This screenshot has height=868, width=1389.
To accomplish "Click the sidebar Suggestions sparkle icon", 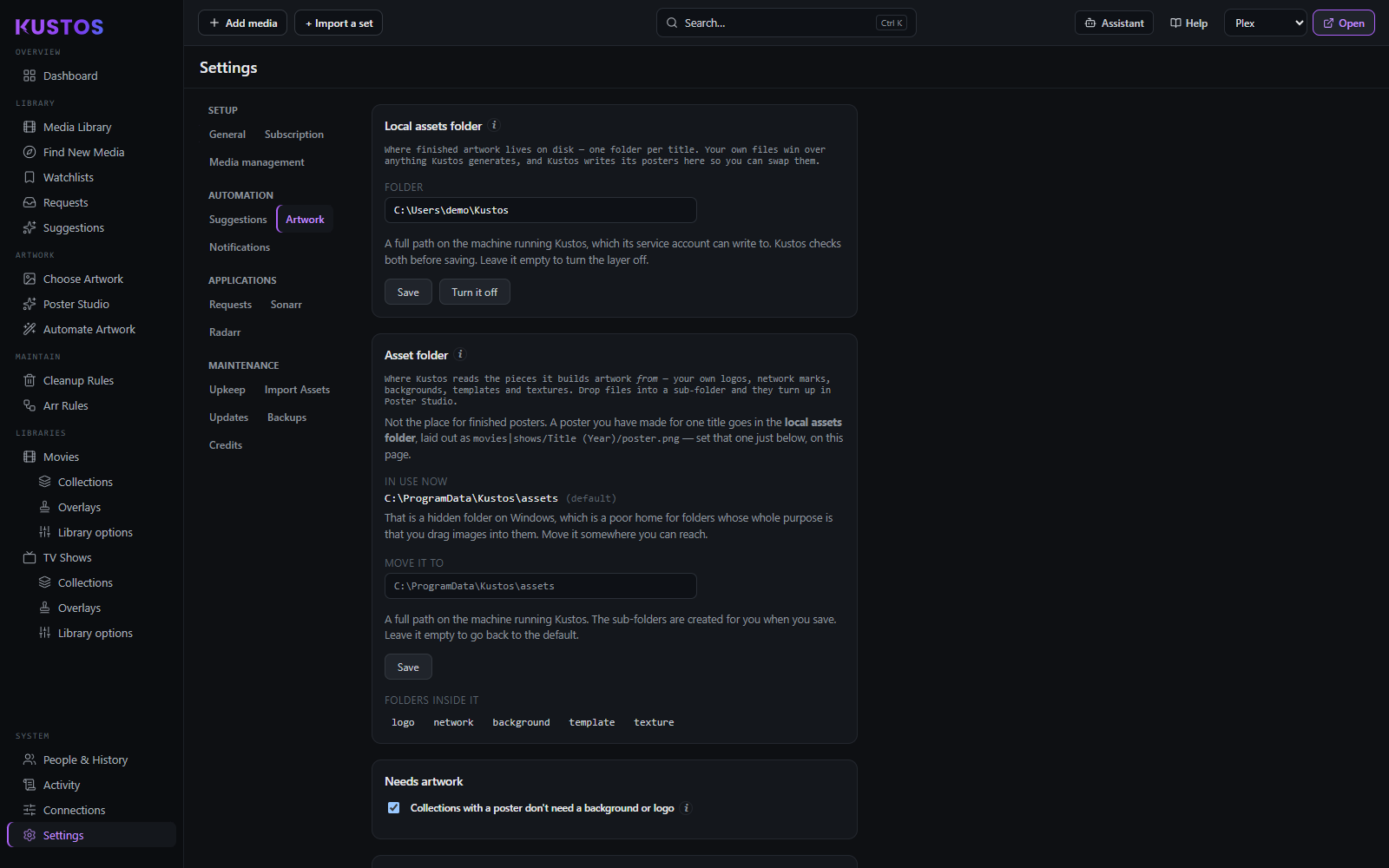I will (30, 227).
